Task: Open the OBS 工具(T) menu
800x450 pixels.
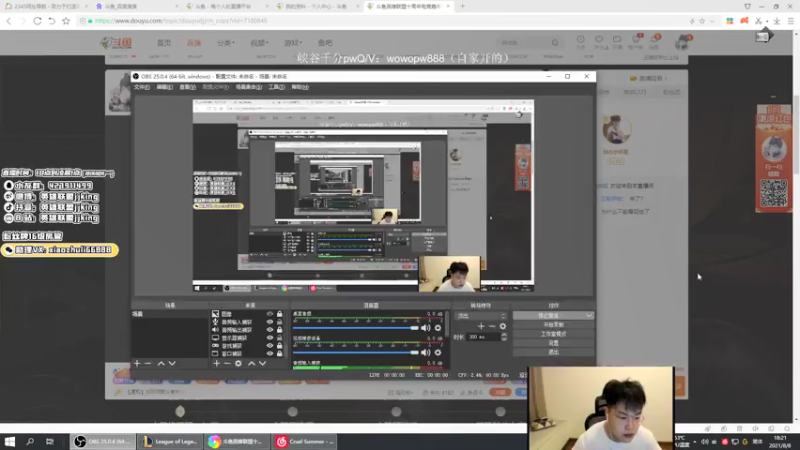Action: click(277, 87)
